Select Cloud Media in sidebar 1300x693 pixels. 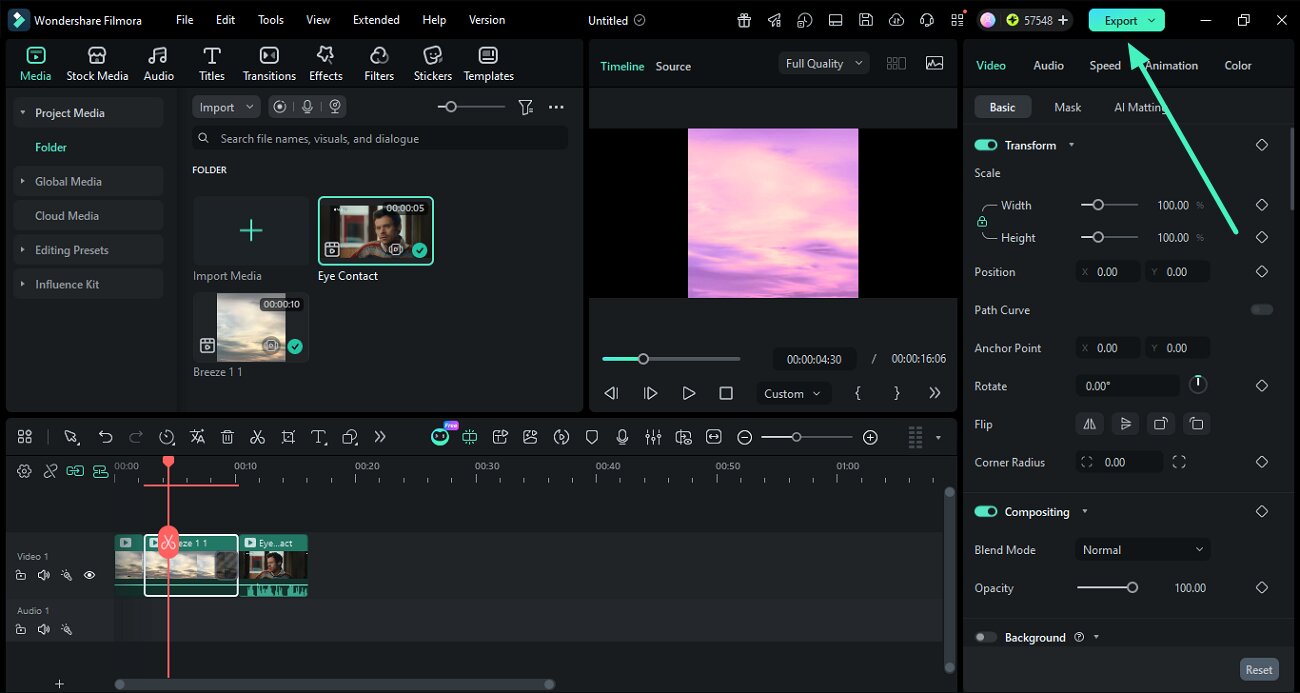click(89, 216)
